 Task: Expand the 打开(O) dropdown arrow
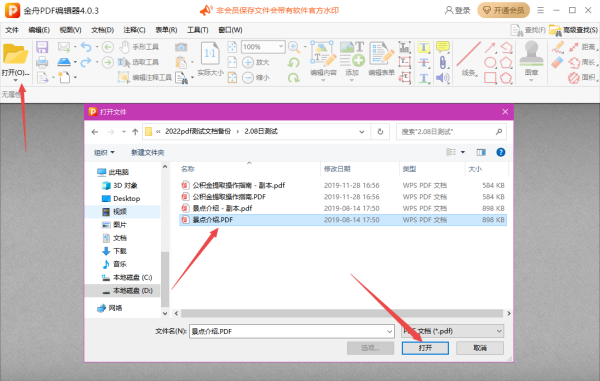click(15, 80)
